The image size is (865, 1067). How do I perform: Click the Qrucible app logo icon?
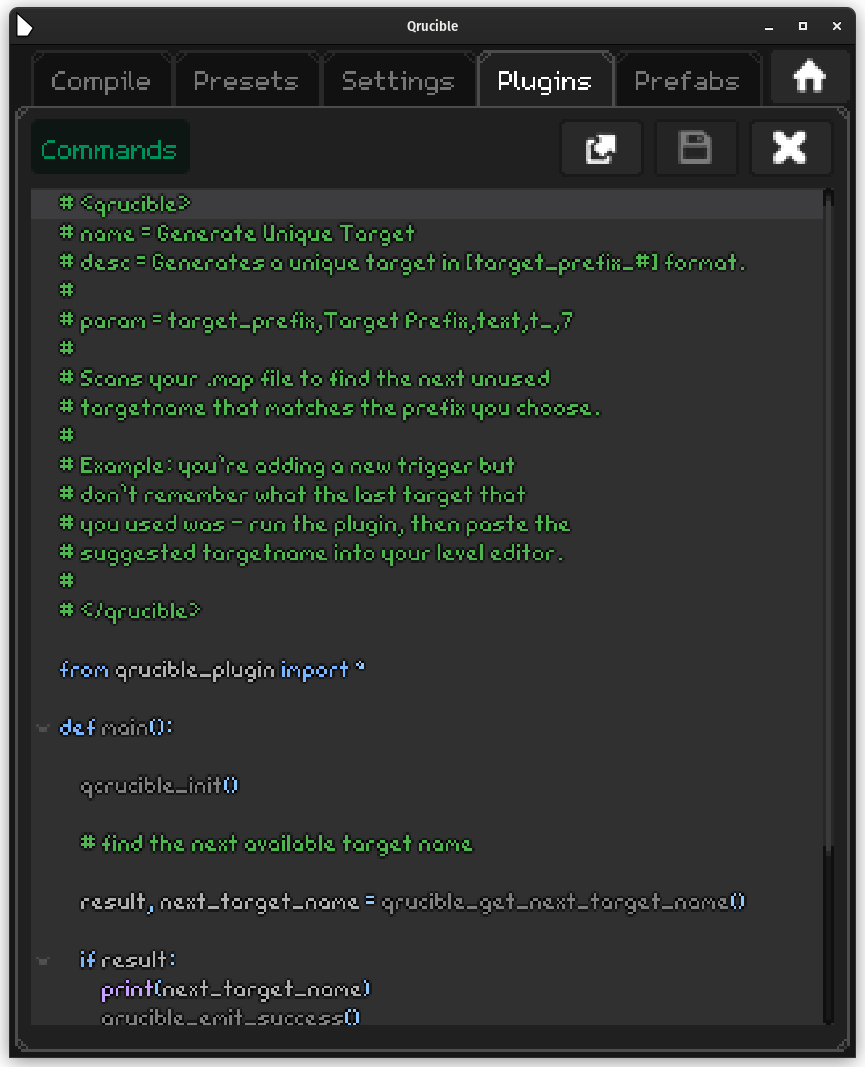[24, 26]
